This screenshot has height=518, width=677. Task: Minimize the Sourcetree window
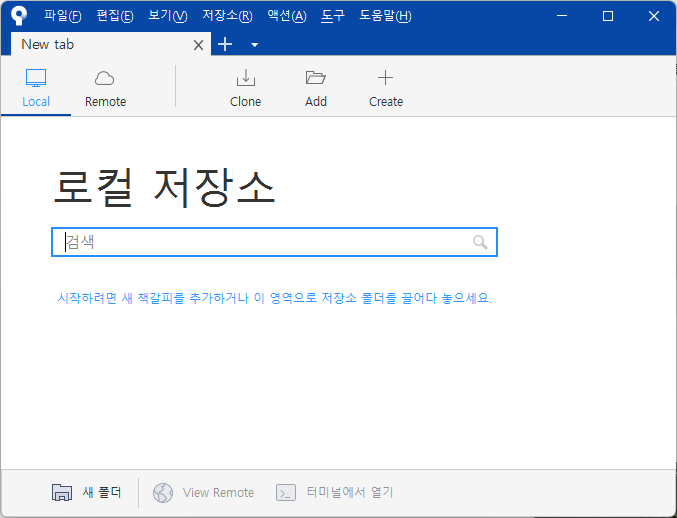click(562, 16)
